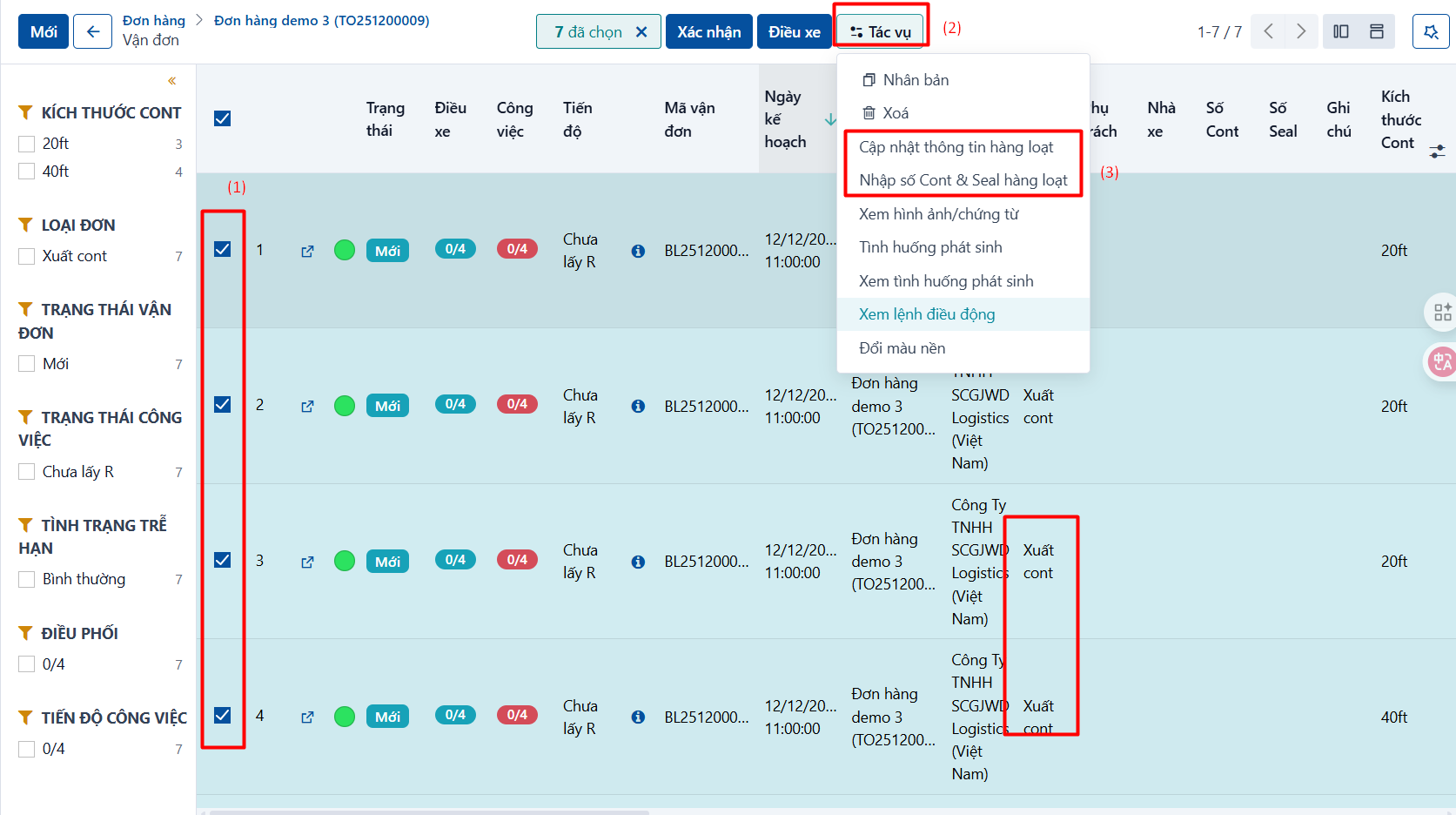This screenshot has width=1456, height=815.
Task: Click the KÍCH THƯỚC CONT filter header
Action: tap(100, 113)
